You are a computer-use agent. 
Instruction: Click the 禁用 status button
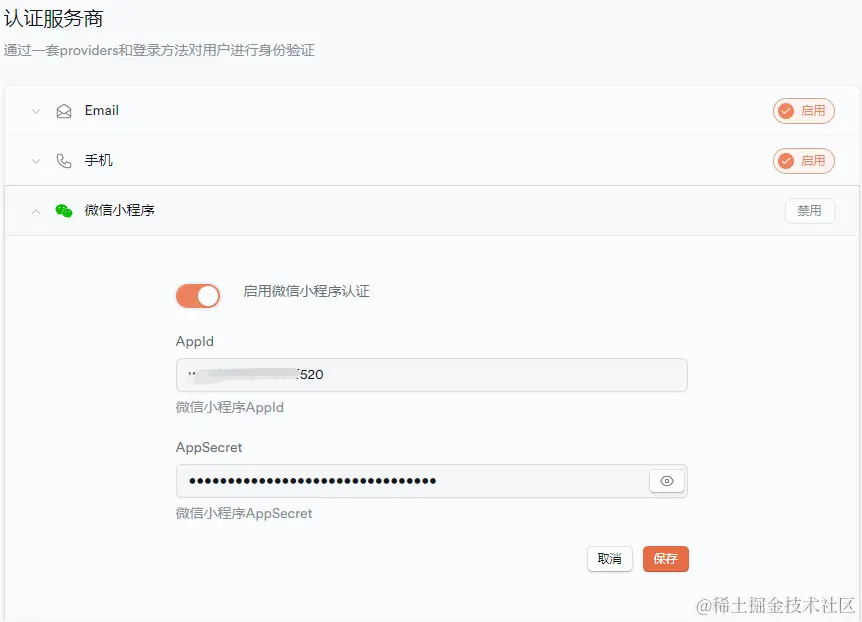pyautogui.click(x=809, y=211)
